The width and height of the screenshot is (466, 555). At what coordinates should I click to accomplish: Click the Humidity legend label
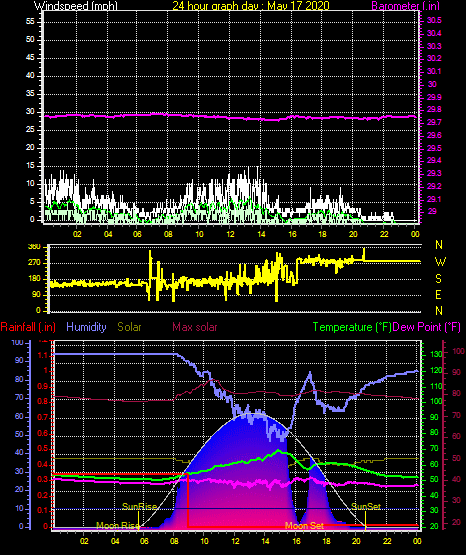click(86, 327)
